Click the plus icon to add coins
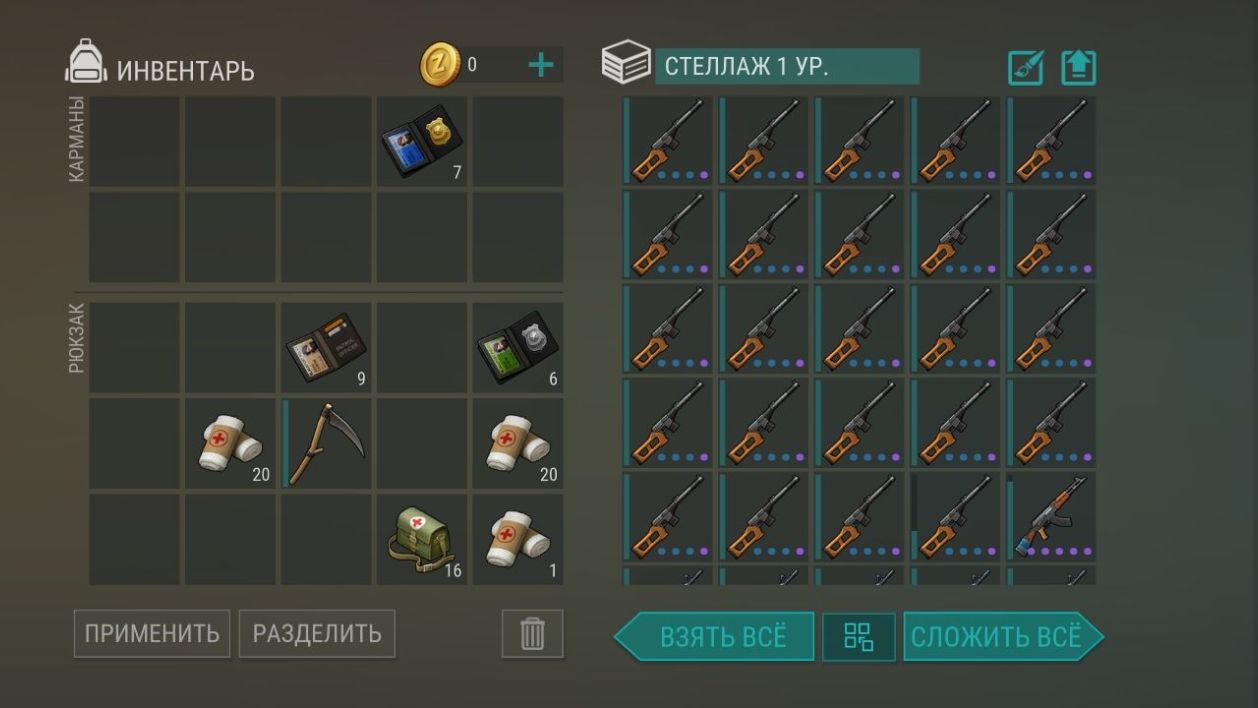 pyautogui.click(x=540, y=66)
